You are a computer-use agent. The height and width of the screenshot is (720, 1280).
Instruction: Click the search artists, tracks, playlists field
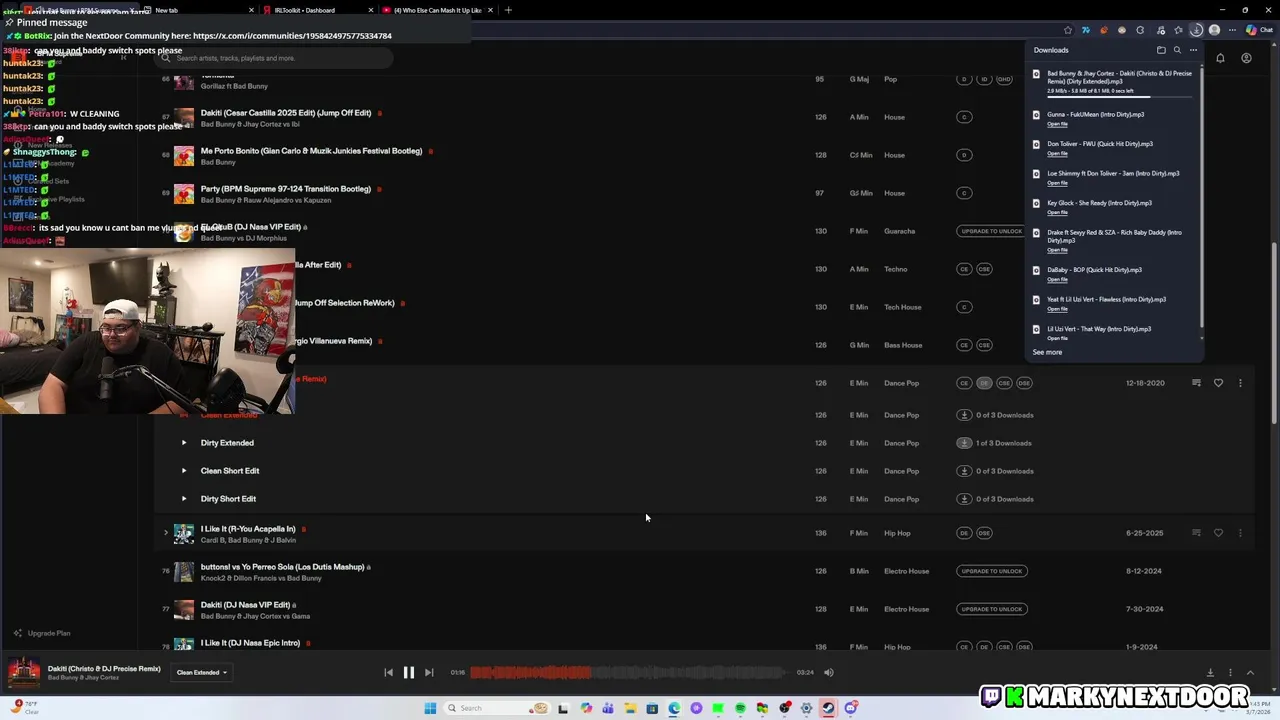click(x=275, y=58)
